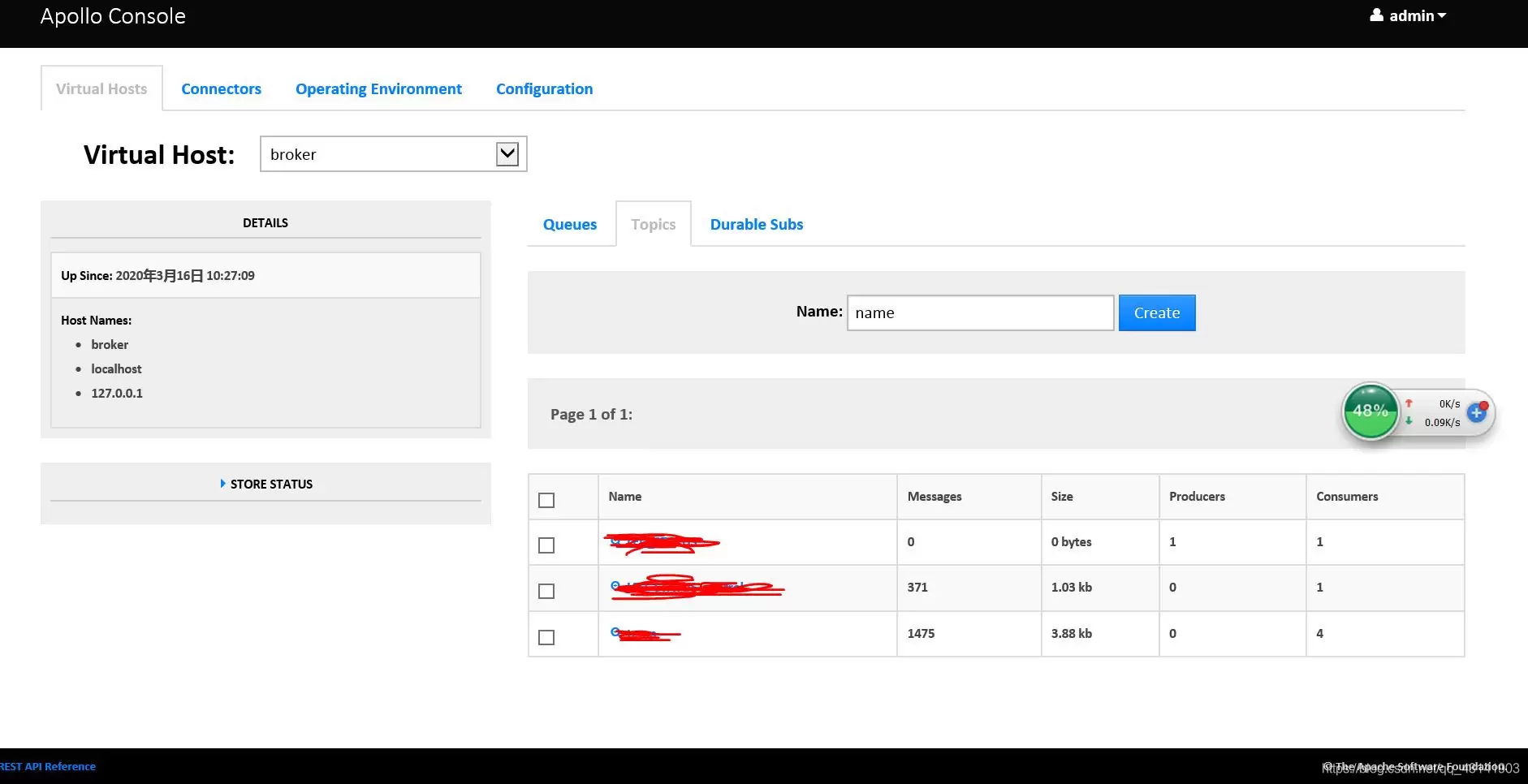The height and width of the screenshot is (784, 1528).
Task: Open the Durable Subs tab
Action: (757, 224)
